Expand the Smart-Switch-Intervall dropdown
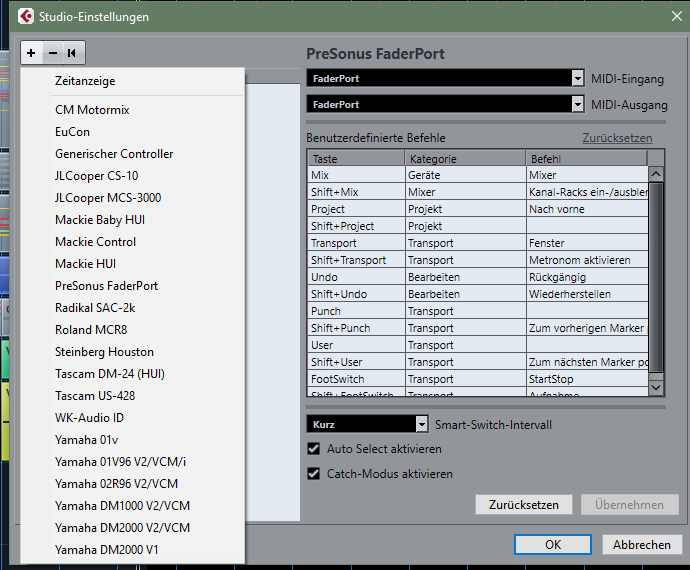Screen dimensions: 690x570 click(421, 424)
